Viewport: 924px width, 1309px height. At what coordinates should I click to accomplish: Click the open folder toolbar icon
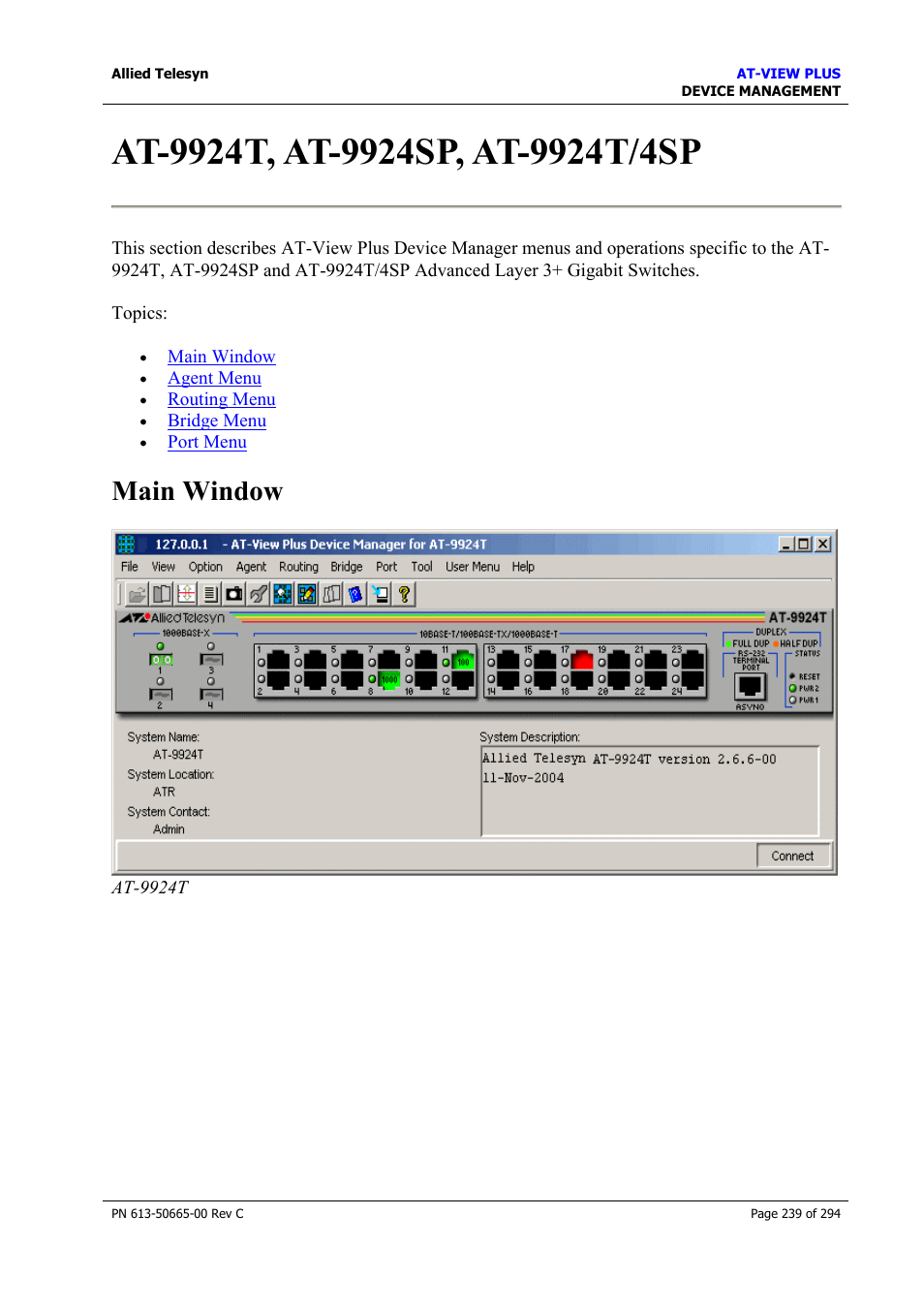(x=138, y=594)
